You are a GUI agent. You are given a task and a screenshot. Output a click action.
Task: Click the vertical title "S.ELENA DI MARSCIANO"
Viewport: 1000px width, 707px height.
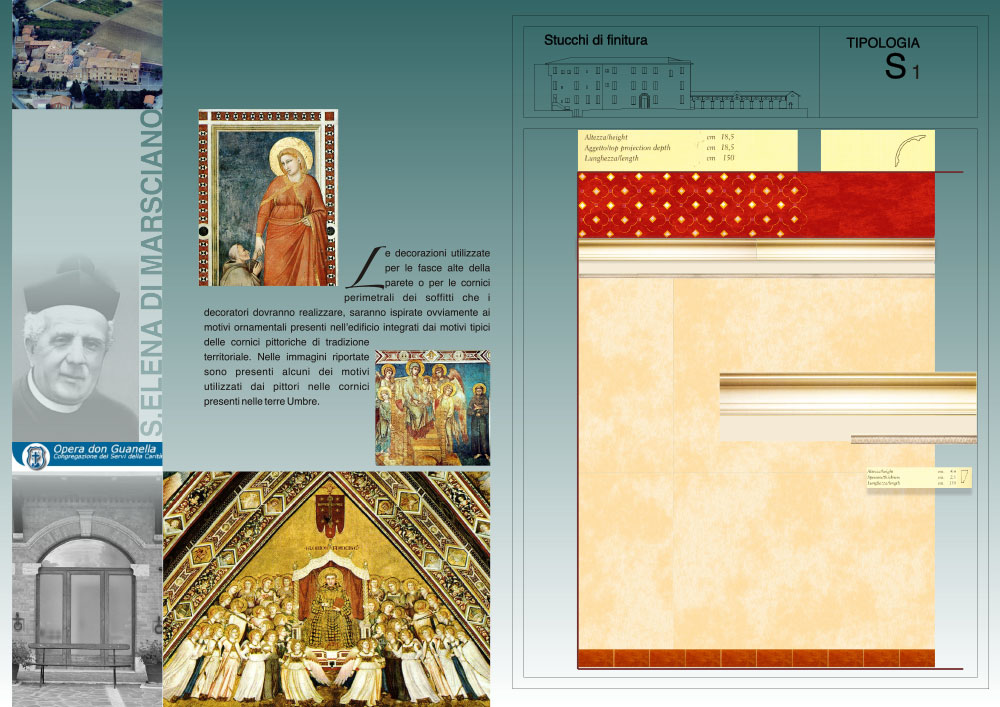tap(151, 273)
